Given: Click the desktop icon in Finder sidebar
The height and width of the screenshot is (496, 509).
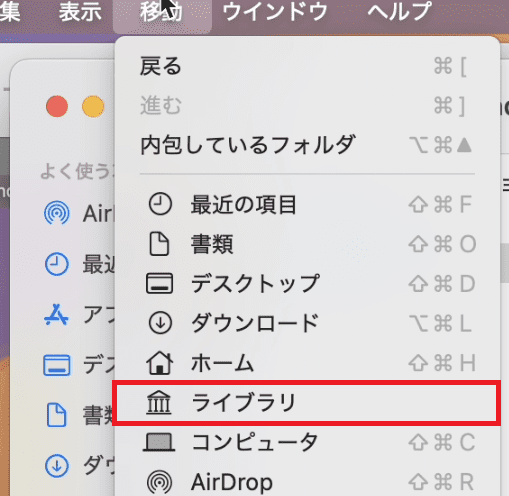Looking at the screenshot, I should (57, 365).
